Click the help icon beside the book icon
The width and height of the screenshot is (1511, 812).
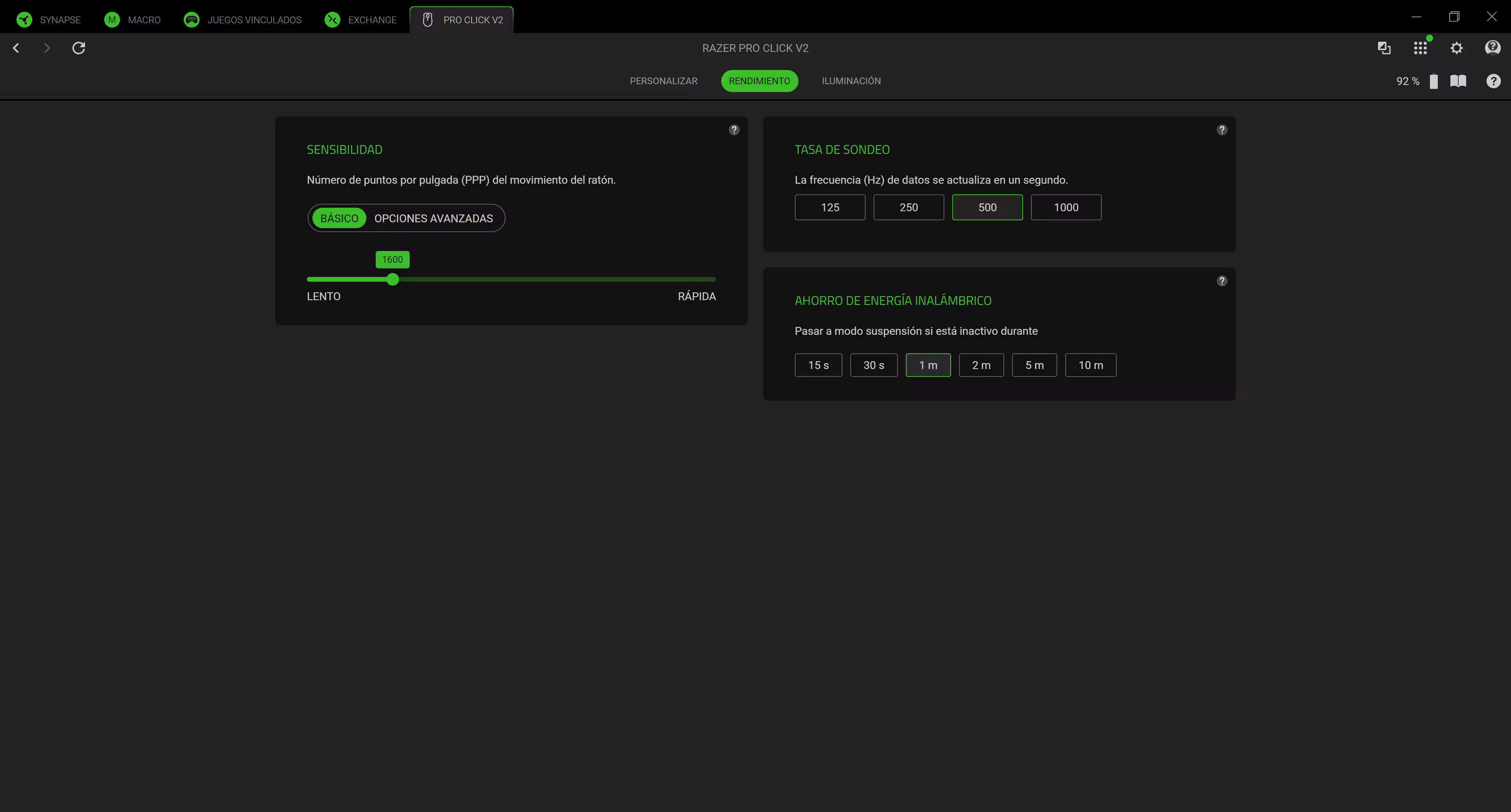click(1493, 81)
